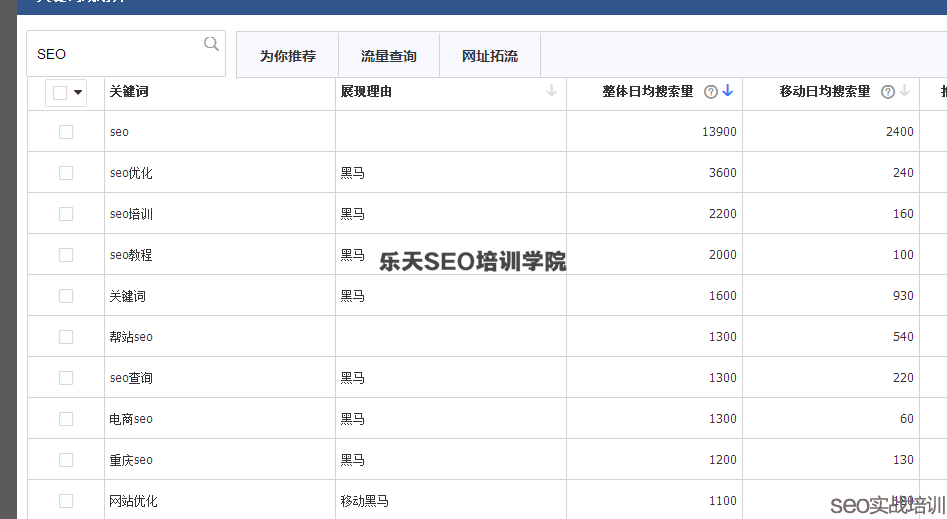
Task: Switch to 网址拓流 tab
Action: point(490,56)
